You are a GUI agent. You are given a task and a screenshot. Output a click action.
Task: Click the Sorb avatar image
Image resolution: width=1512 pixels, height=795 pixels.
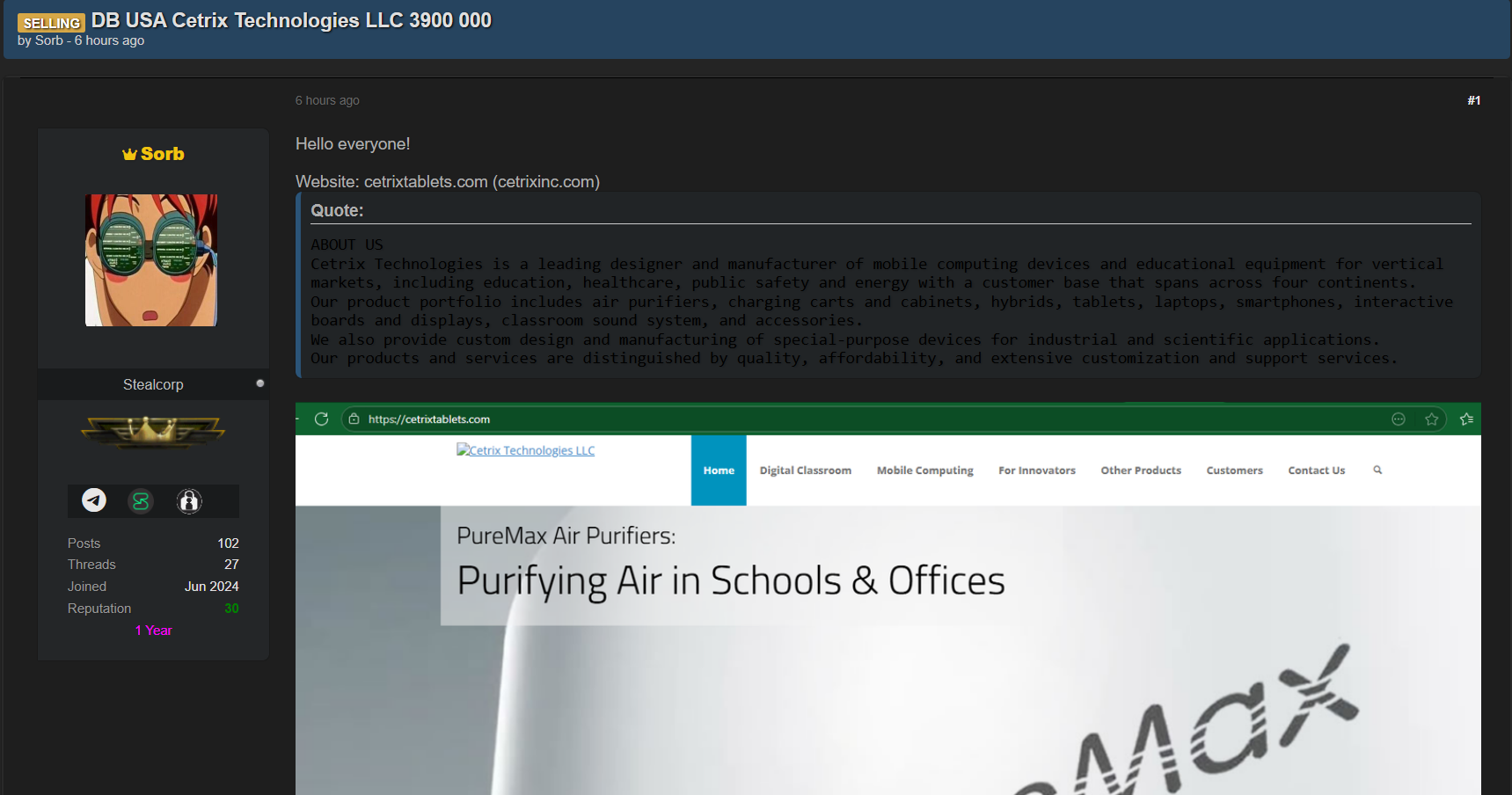pyautogui.click(x=151, y=260)
